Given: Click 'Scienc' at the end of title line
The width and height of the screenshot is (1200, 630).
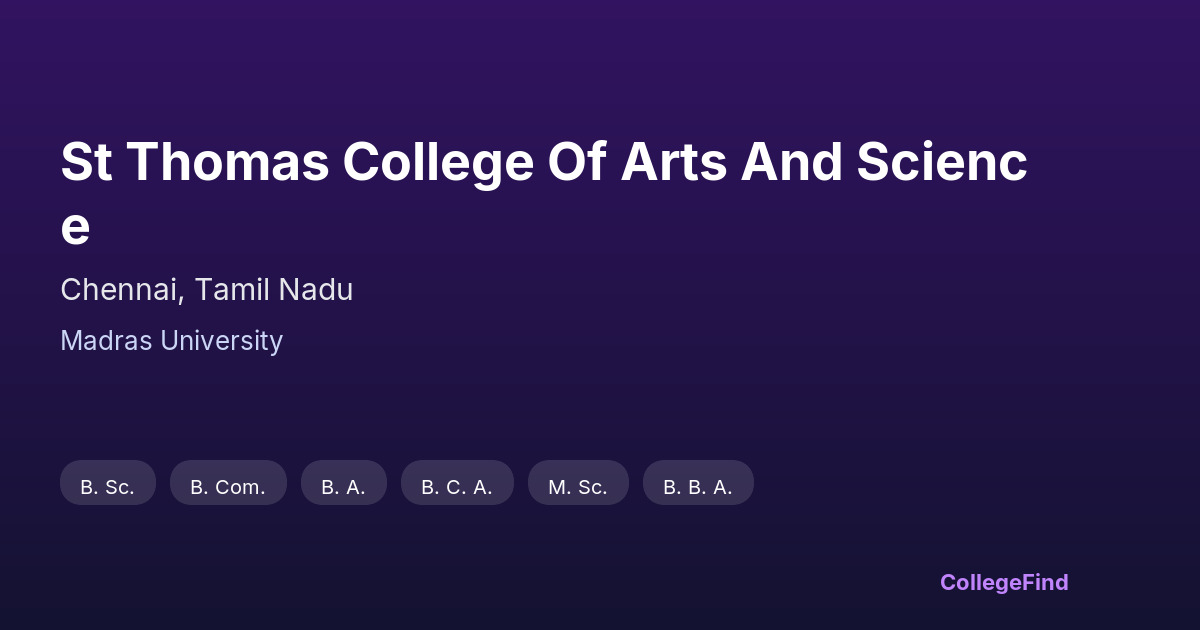Looking at the screenshot, I should click(941, 163).
